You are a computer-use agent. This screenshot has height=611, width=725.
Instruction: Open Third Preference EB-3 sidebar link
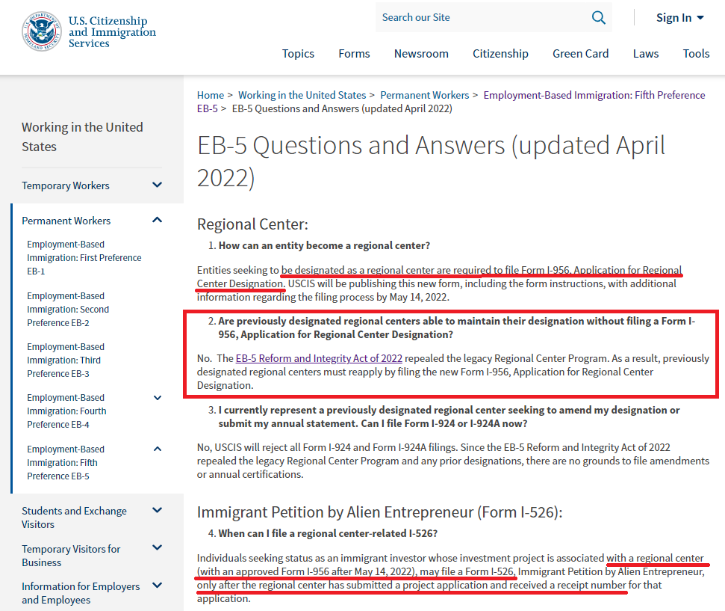pyautogui.click(x=66, y=360)
